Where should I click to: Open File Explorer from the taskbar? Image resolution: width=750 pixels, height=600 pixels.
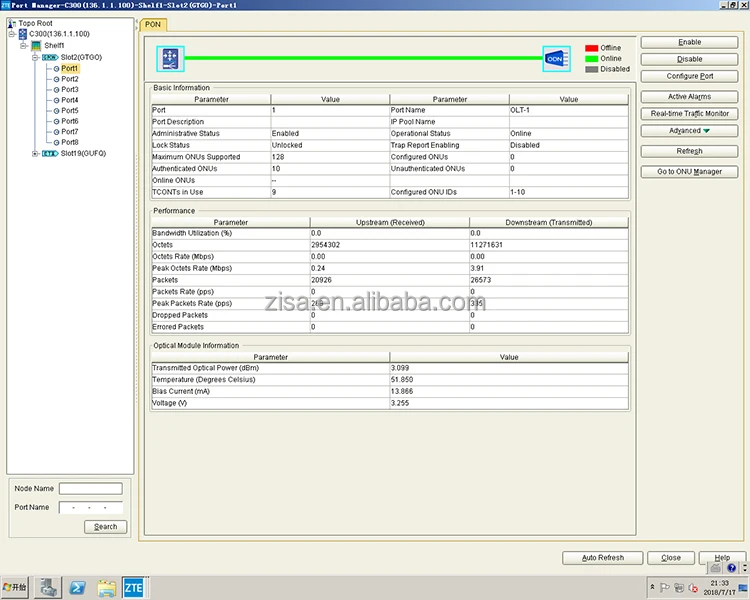107,587
